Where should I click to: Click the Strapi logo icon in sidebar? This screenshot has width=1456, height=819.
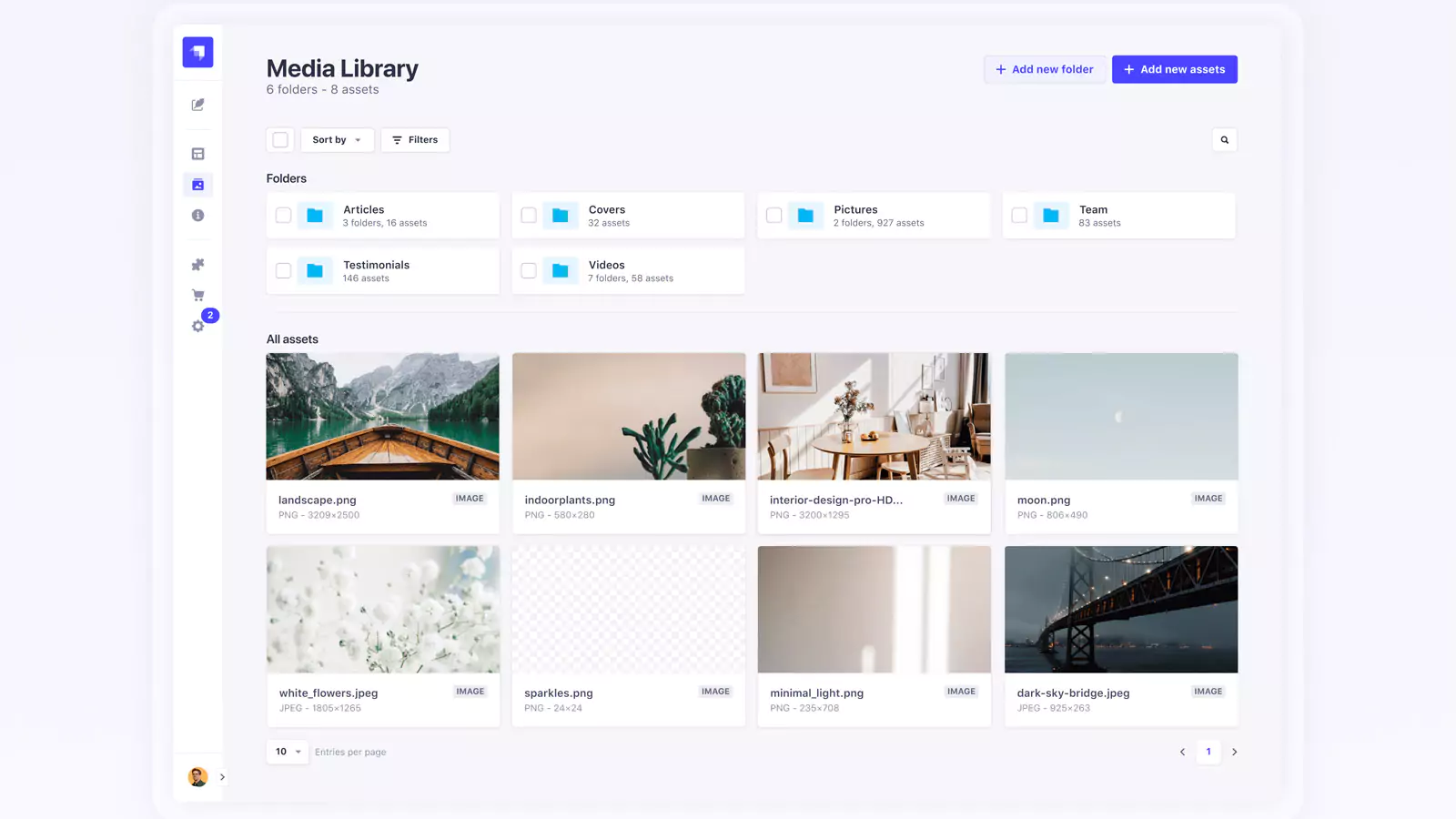pyautogui.click(x=197, y=52)
